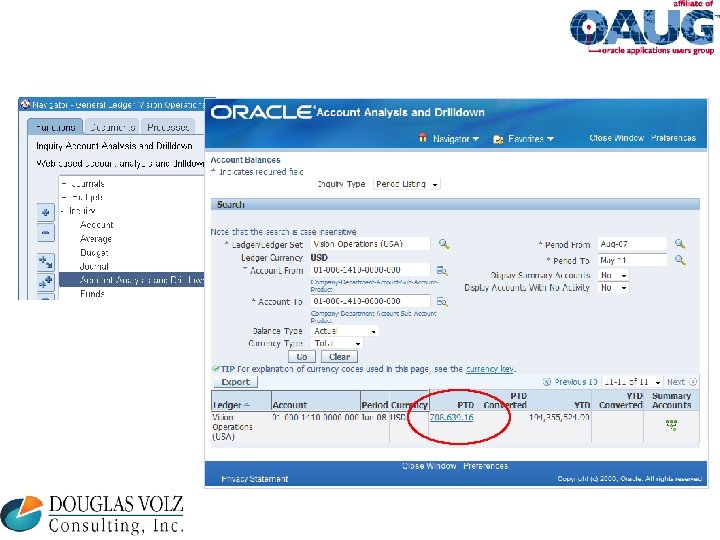Click the Account From input field
This screenshot has width=720, height=540.
pyautogui.click(x=371, y=270)
